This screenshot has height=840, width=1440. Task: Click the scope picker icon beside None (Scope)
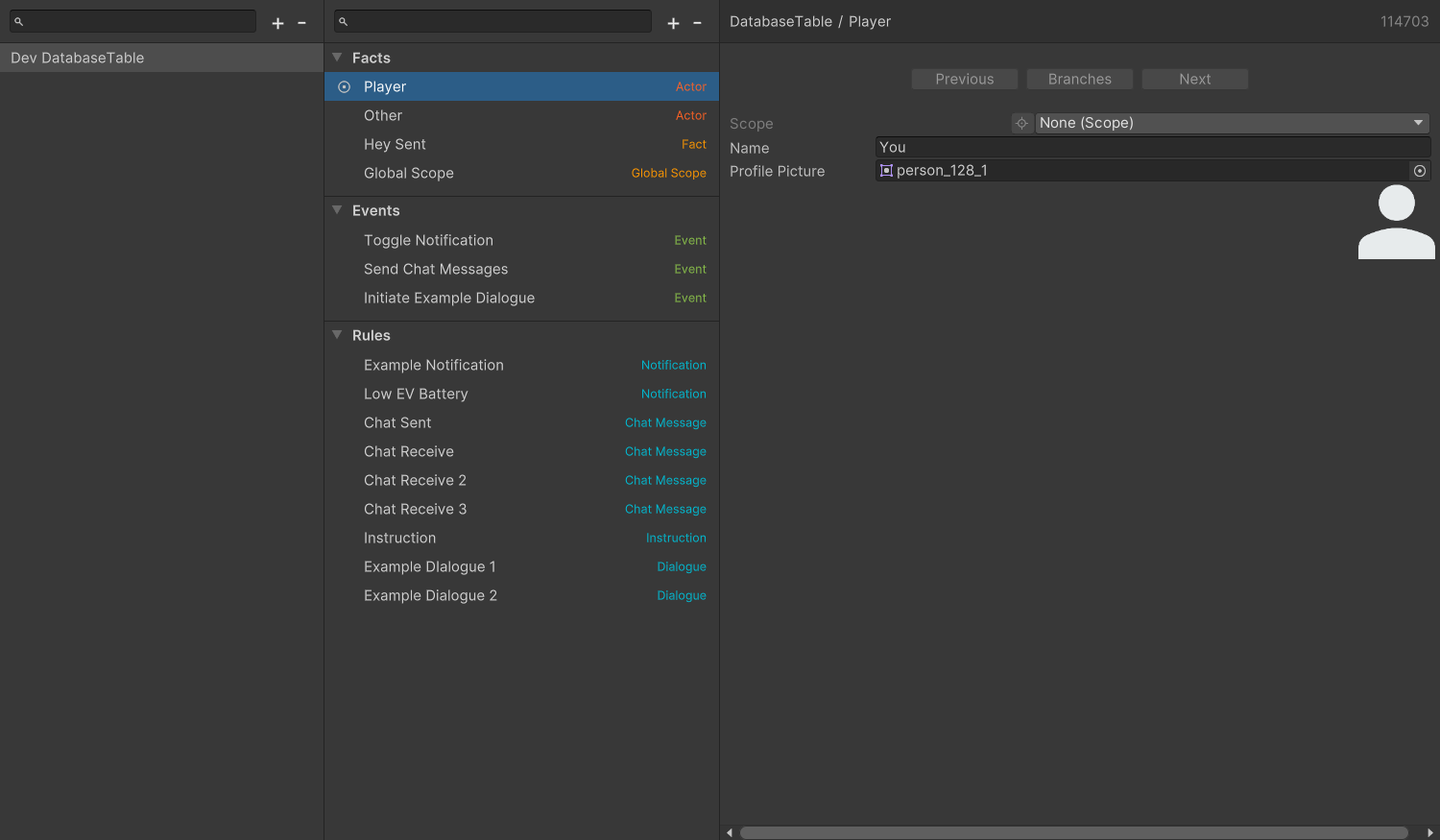(1021, 123)
